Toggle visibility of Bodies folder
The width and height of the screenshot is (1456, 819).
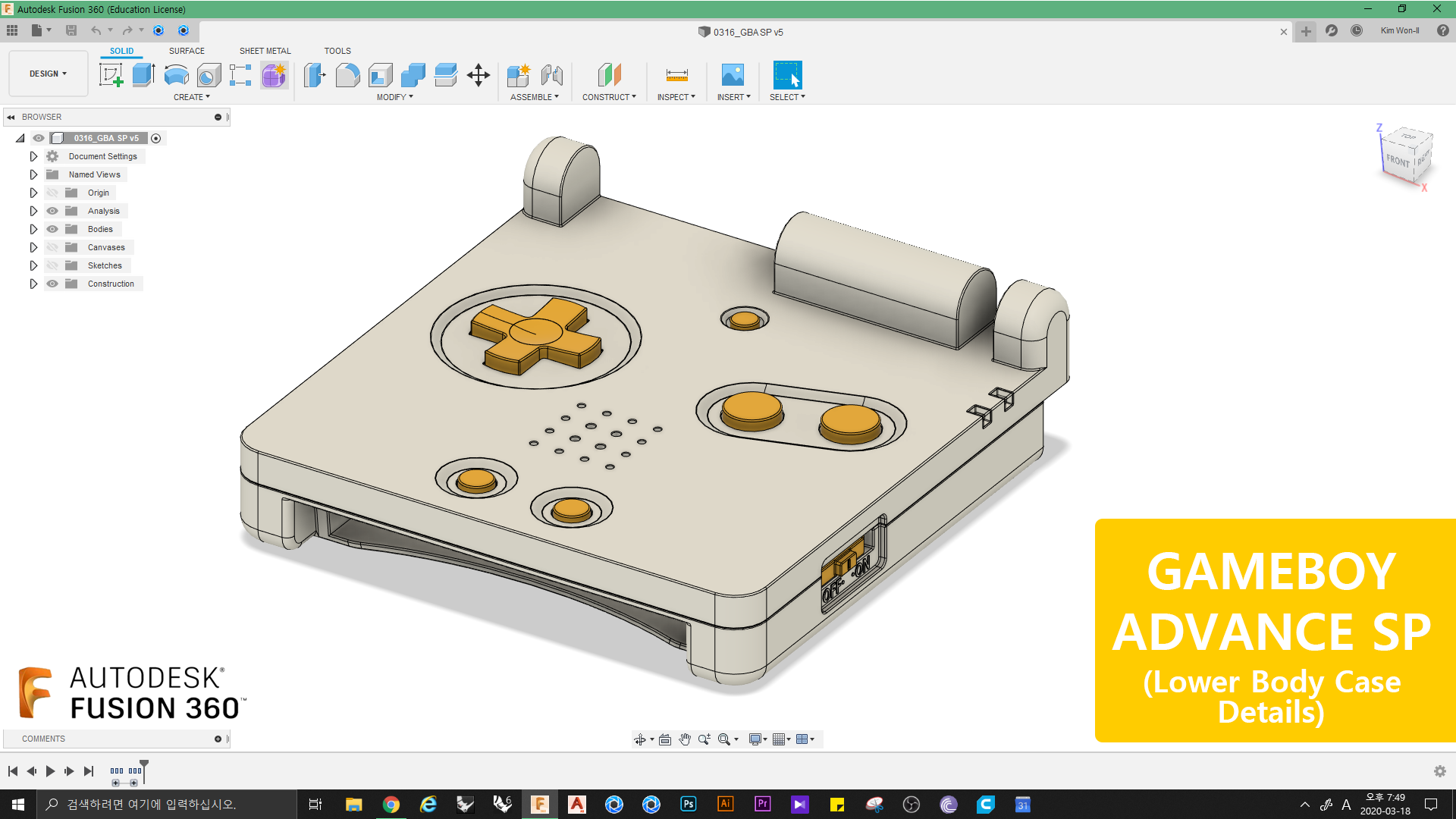(52, 229)
